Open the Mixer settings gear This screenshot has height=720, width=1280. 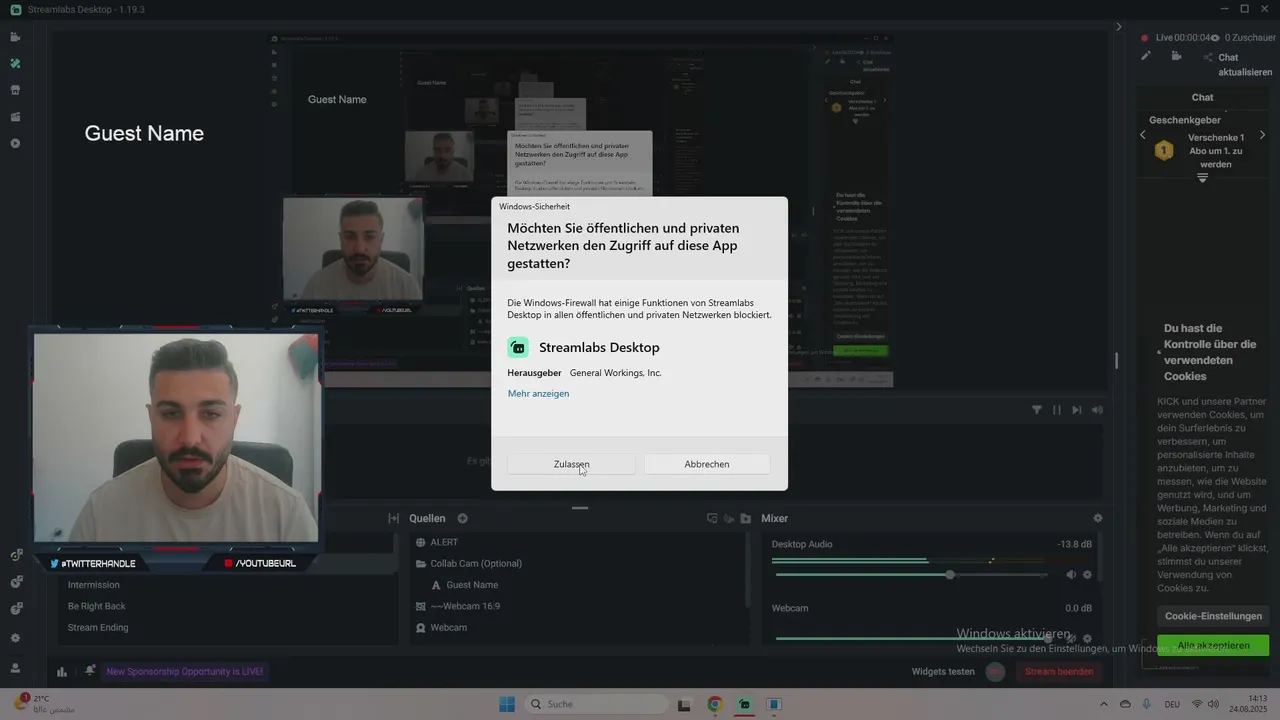(1098, 518)
